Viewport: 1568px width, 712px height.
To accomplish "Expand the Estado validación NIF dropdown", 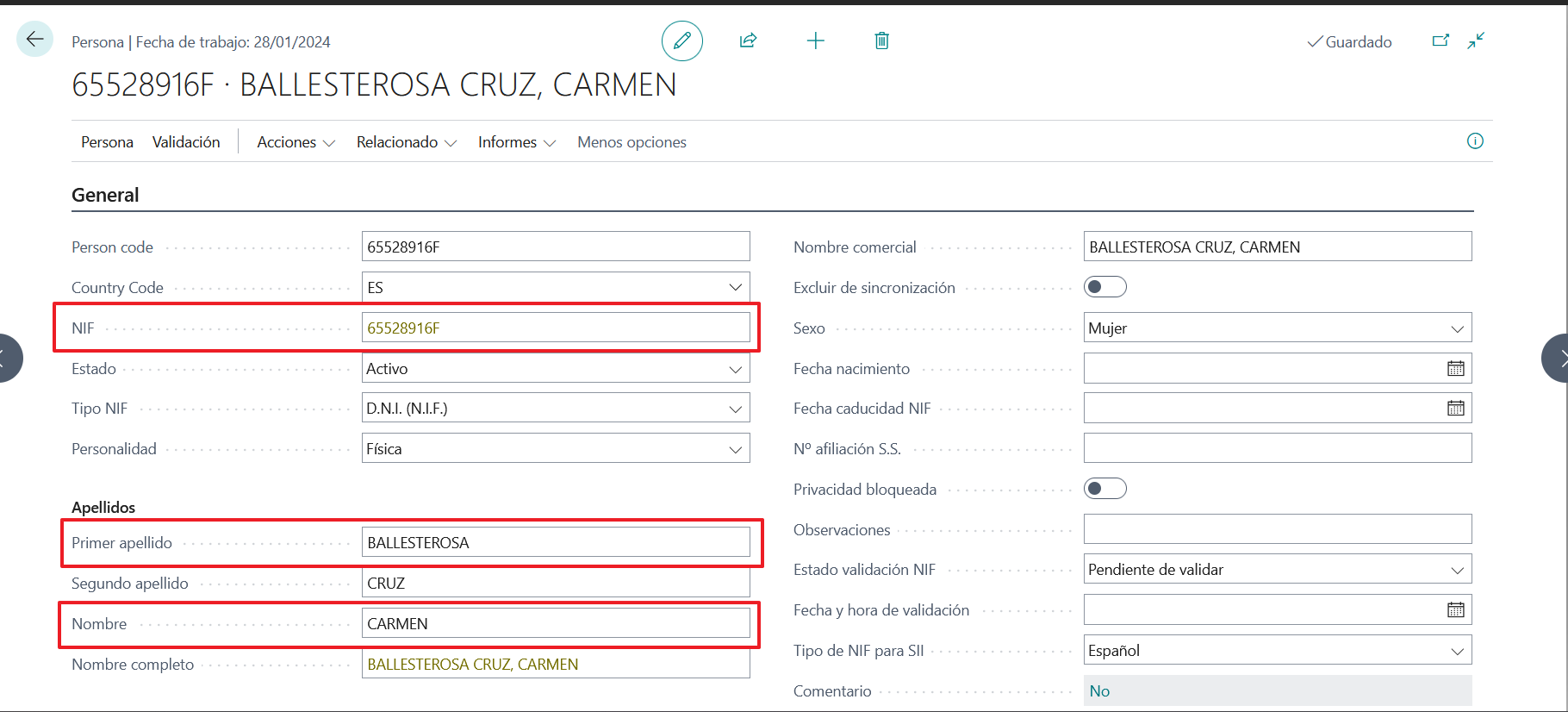I will point(1457,570).
